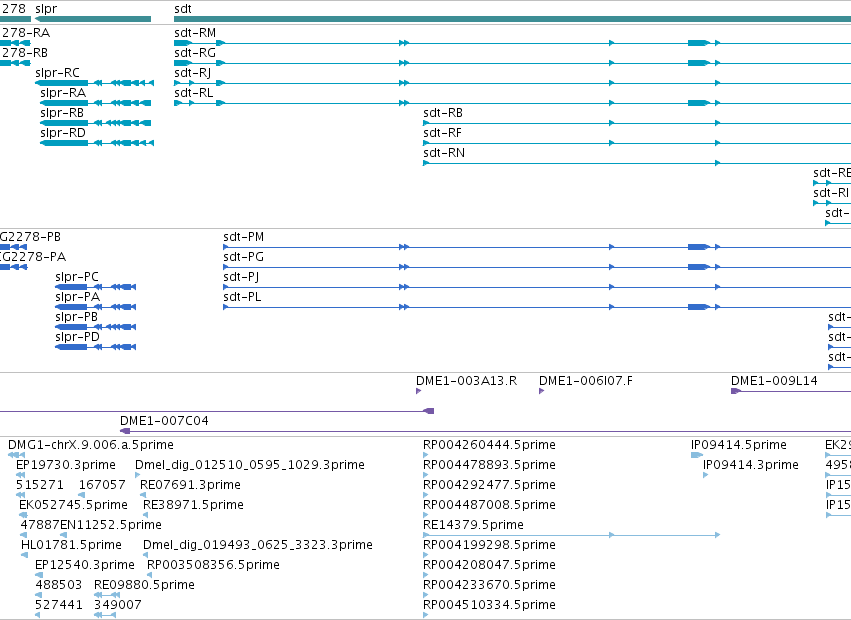Select RE38971.5prime label
The height and width of the screenshot is (620, 851).
click(x=193, y=505)
